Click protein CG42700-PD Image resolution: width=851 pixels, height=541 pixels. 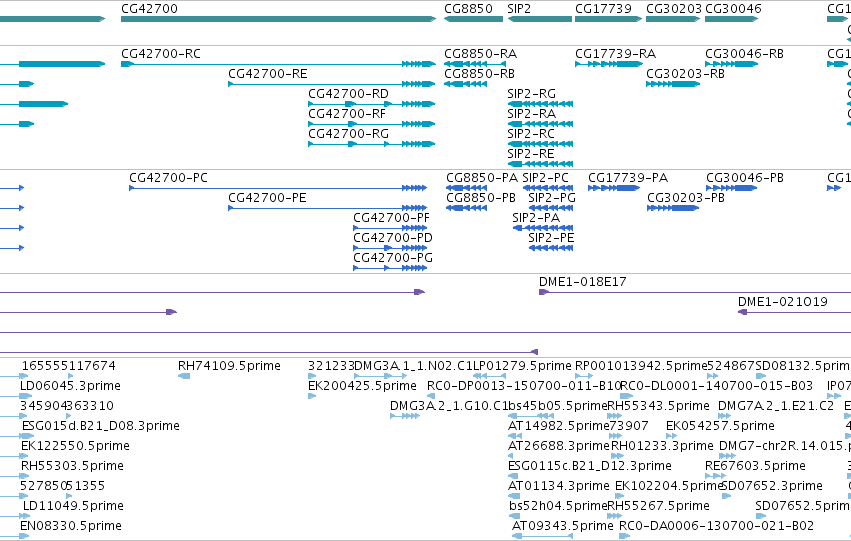[x=390, y=248]
